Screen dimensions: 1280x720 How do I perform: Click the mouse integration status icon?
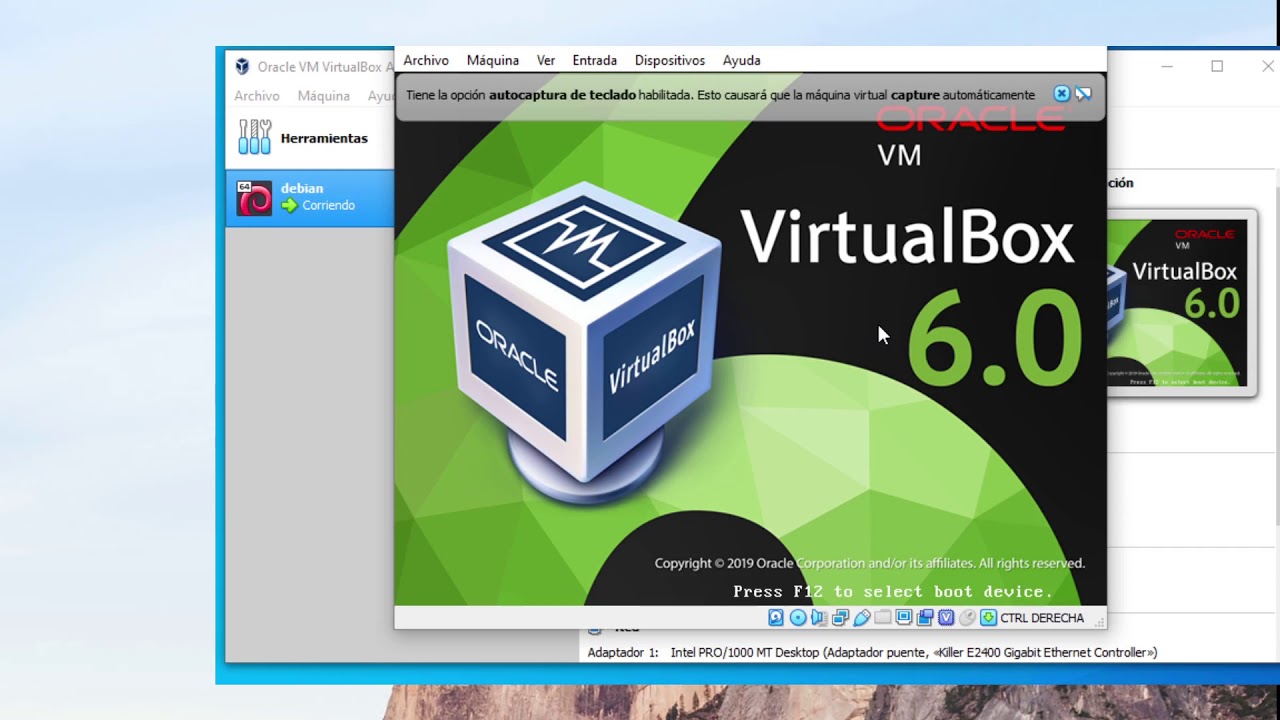pos(967,618)
